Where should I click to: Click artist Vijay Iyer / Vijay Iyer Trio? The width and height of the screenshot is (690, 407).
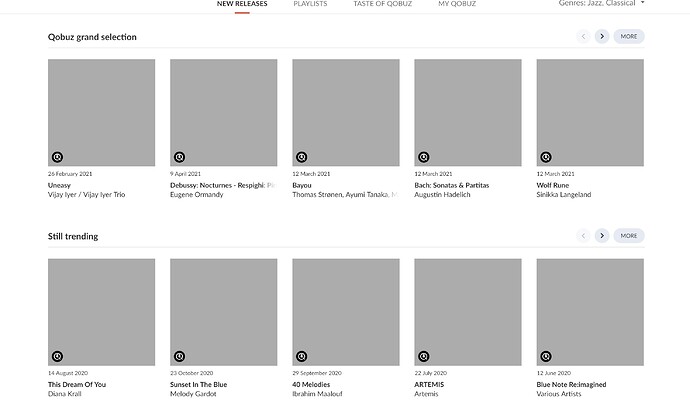[87, 194]
